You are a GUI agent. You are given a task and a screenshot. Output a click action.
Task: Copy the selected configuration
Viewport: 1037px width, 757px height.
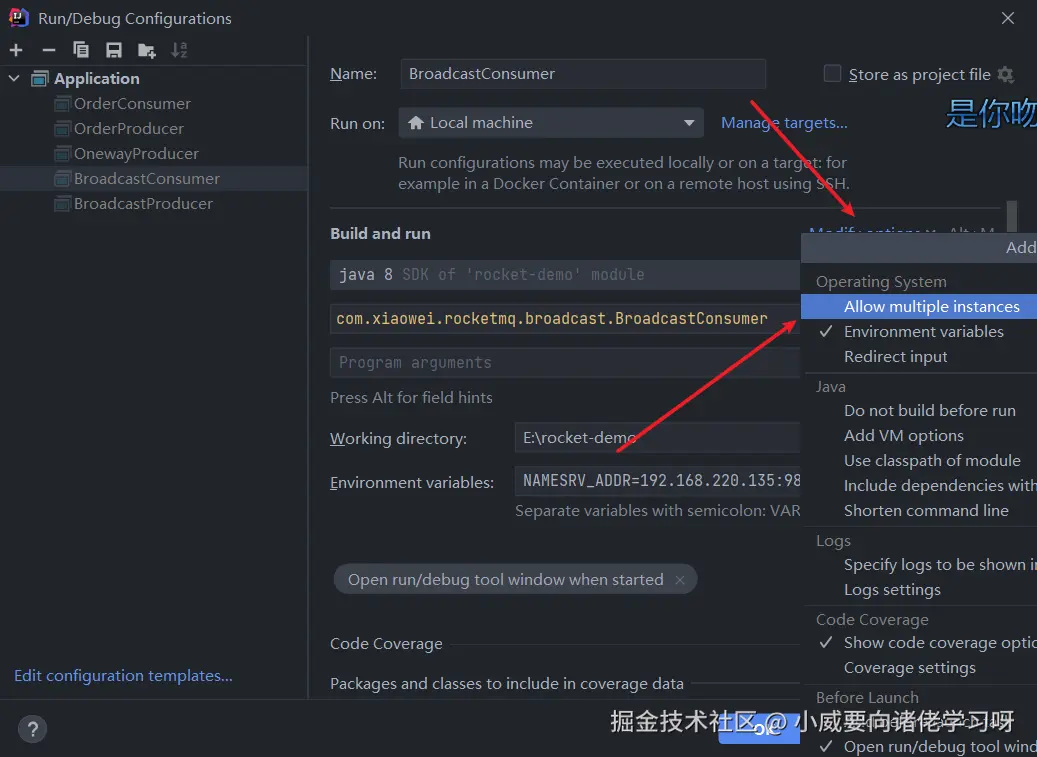pyautogui.click(x=81, y=50)
